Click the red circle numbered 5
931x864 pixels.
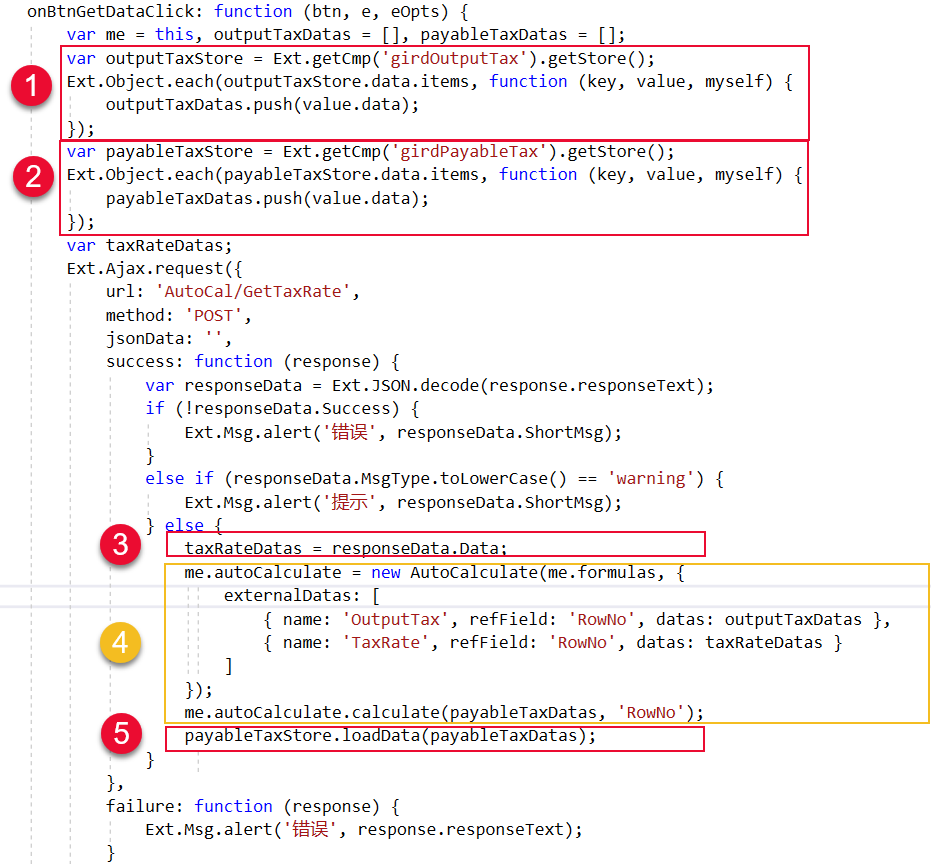click(123, 735)
